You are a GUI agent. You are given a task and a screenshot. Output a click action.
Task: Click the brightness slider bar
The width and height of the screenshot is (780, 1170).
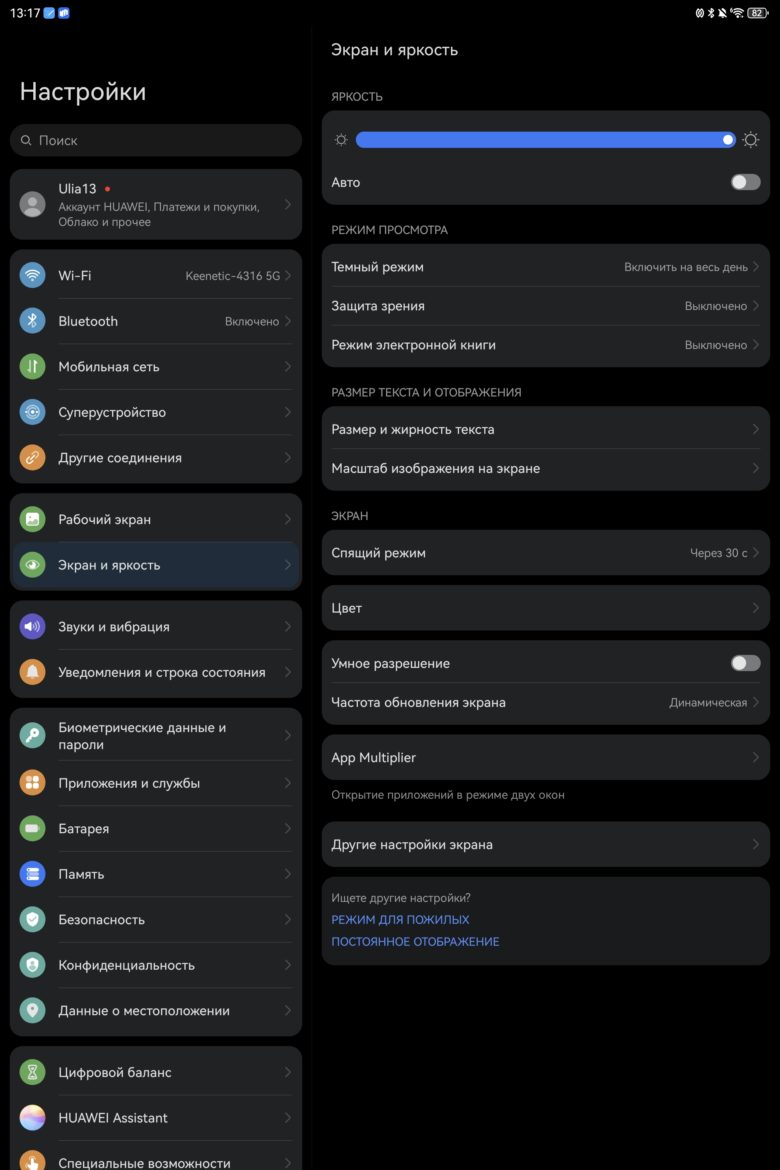(546, 140)
